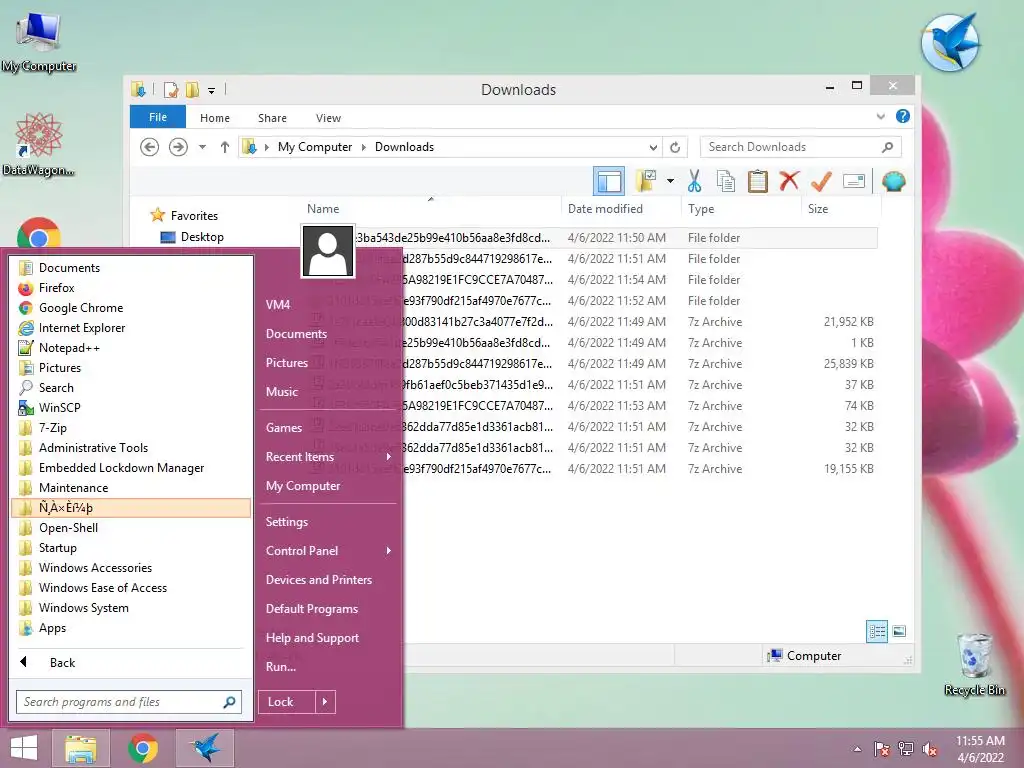This screenshot has width=1024, height=768.
Task: Click the user account picture
Action: pos(328,251)
